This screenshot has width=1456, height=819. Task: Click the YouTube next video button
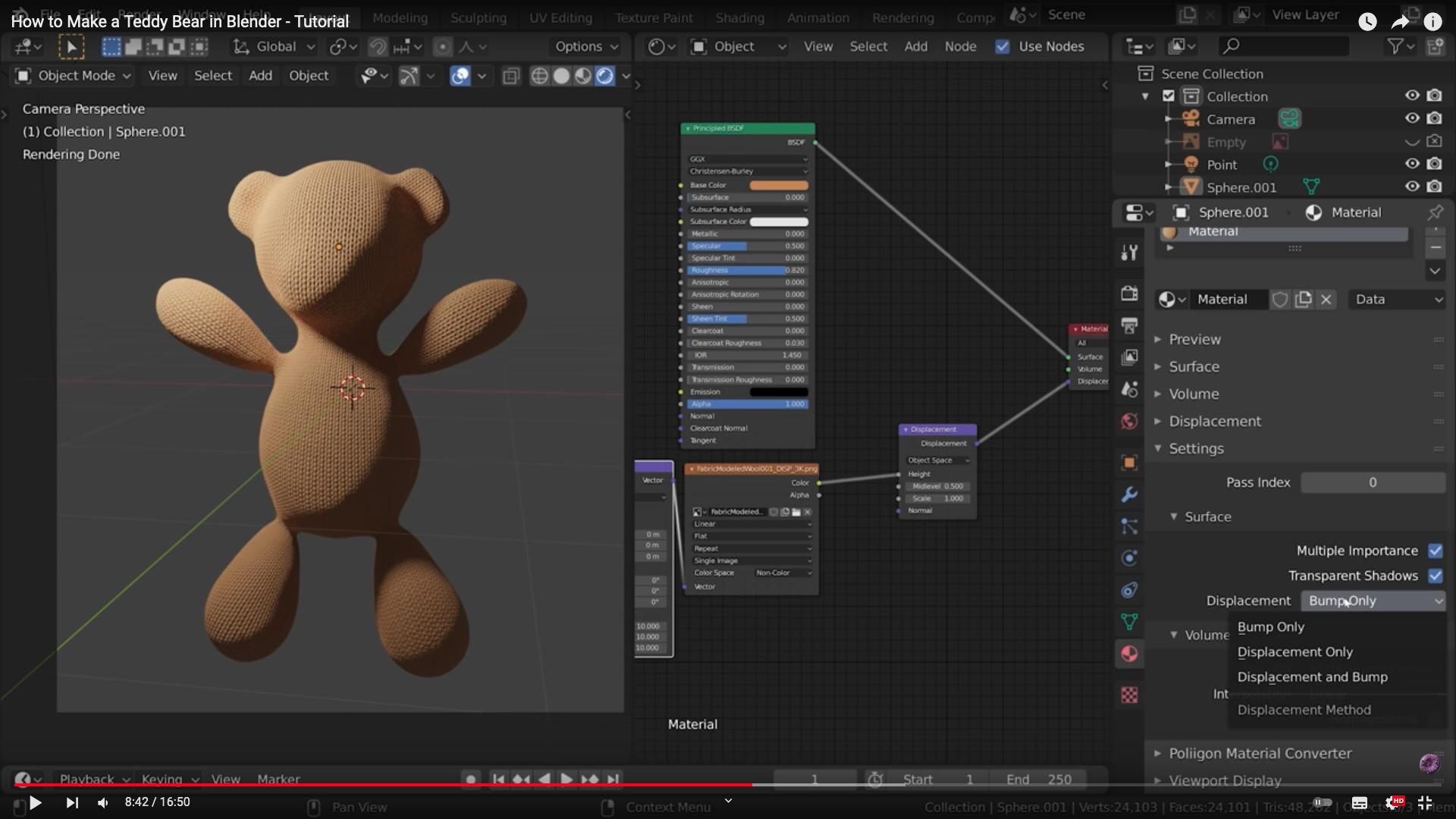(x=72, y=802)
